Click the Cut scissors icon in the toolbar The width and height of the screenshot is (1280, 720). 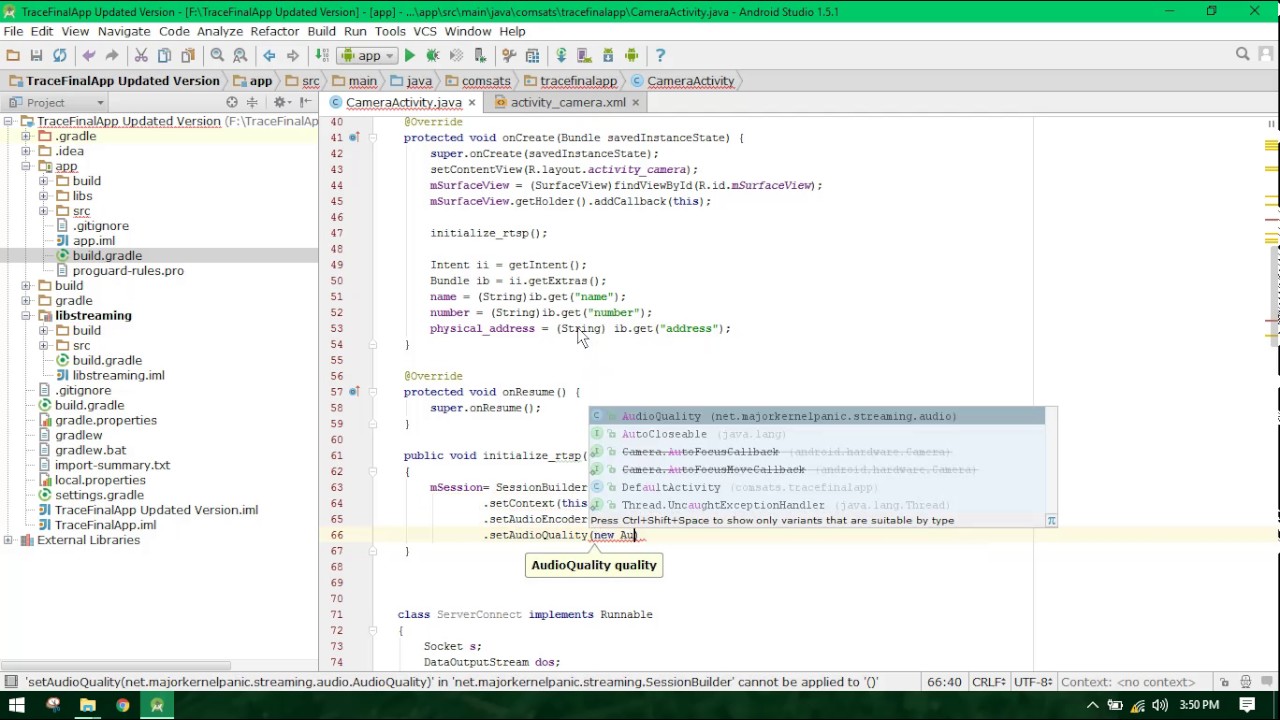pyautogui.click(x=141, y=56)
